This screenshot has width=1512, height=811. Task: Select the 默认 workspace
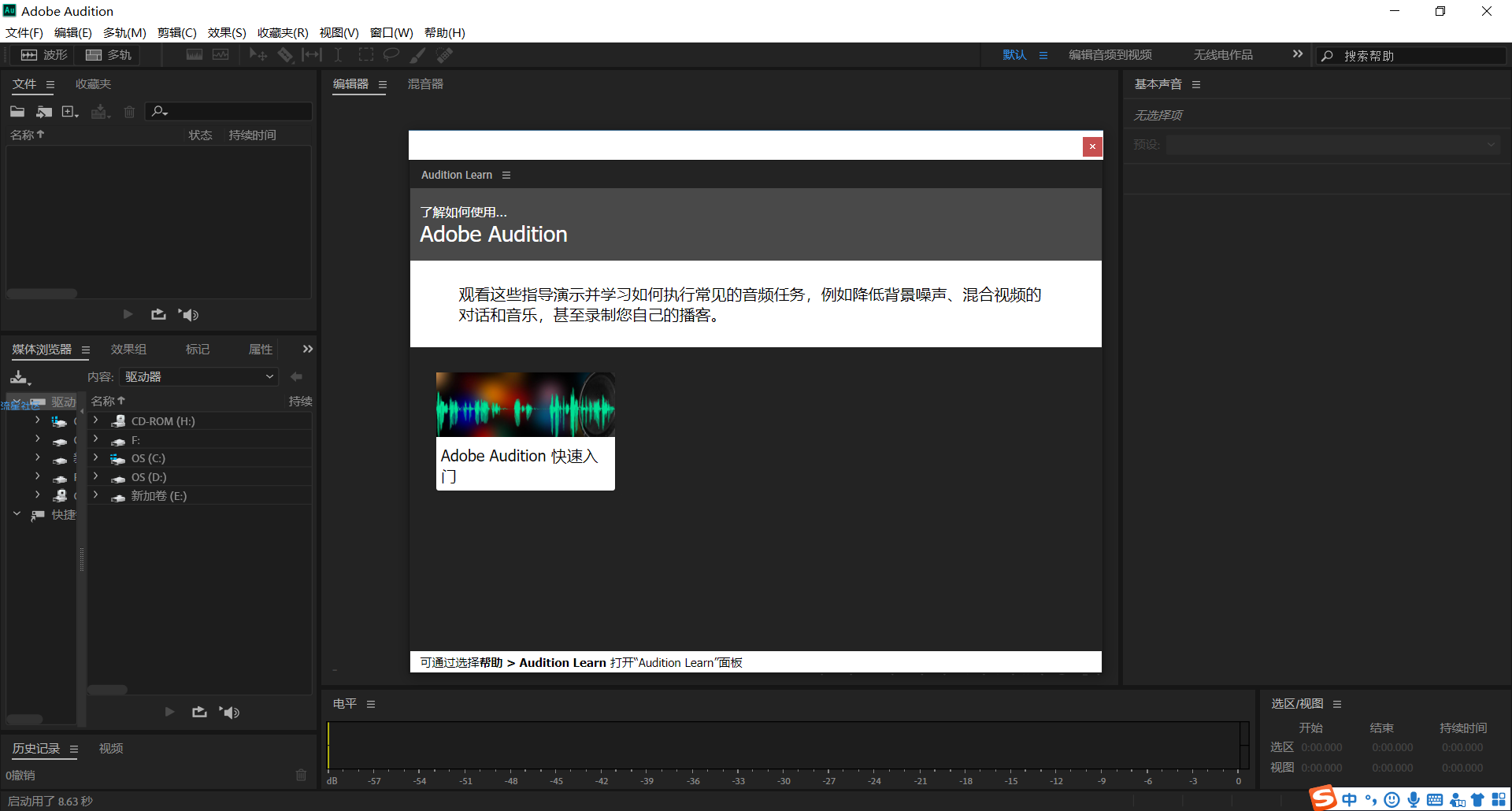[1014, 55]
